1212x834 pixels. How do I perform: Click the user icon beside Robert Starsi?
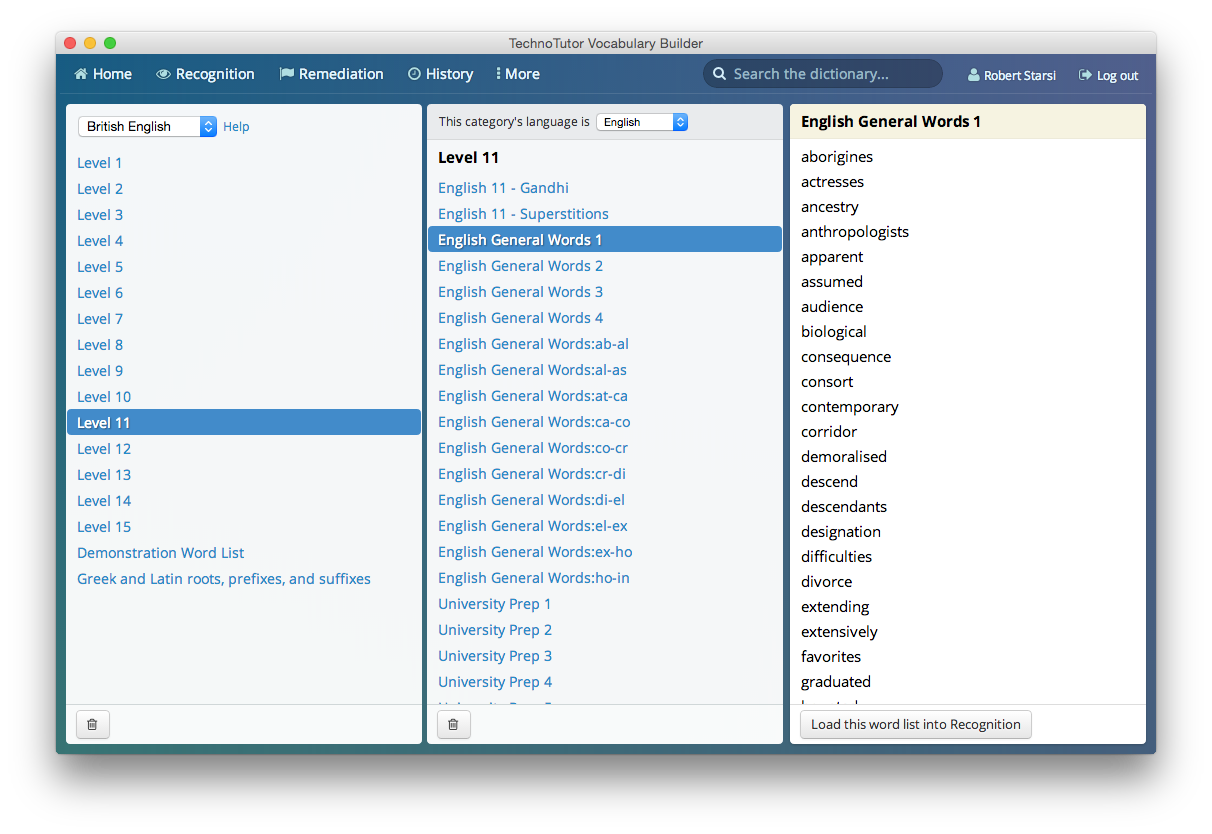point(972,74)
